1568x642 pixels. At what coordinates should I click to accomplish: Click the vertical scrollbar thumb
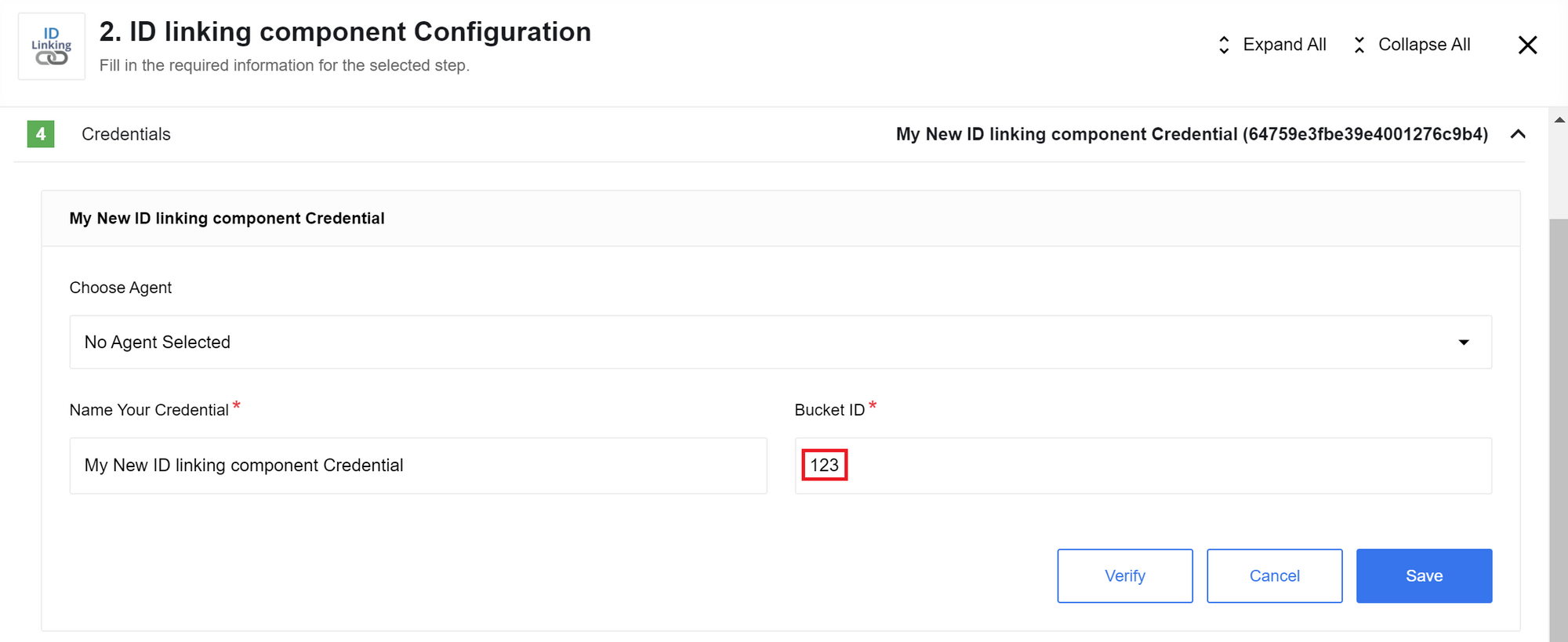coord(1559,430)
